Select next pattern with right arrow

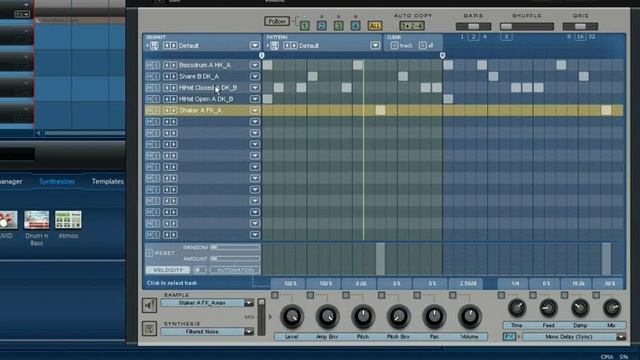click(294, 46)
